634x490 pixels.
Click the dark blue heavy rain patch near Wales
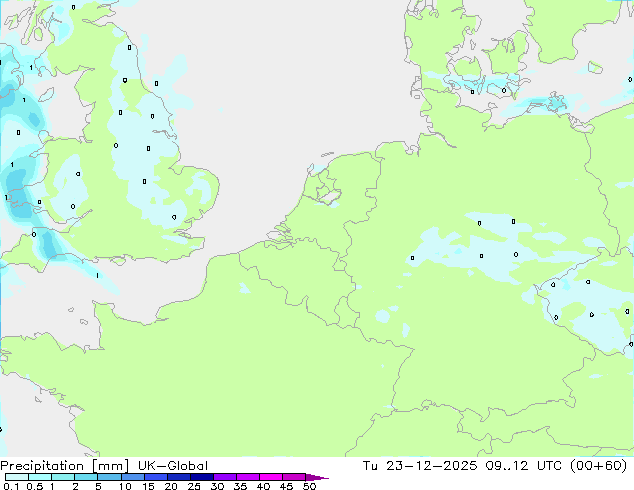16,183
